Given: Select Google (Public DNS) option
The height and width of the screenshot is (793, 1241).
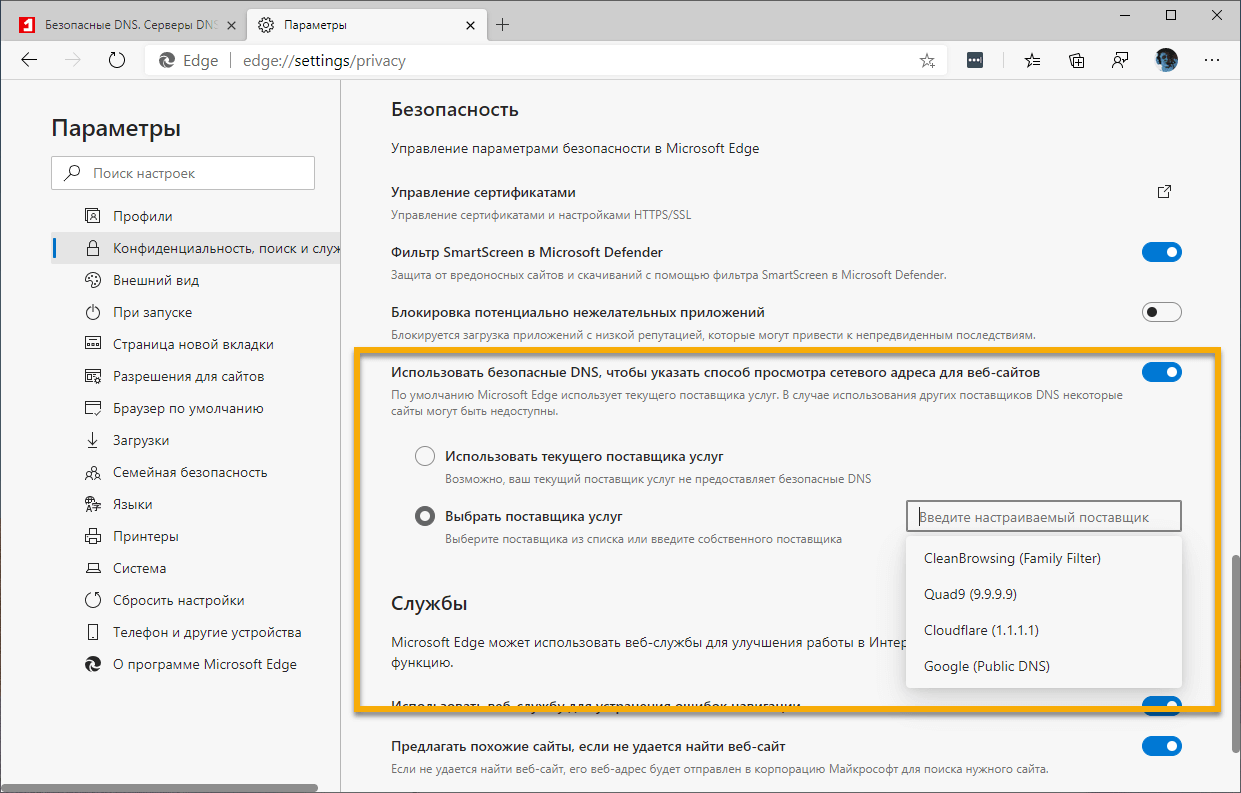Looking at the screenshot, I should tap(987, 666).
